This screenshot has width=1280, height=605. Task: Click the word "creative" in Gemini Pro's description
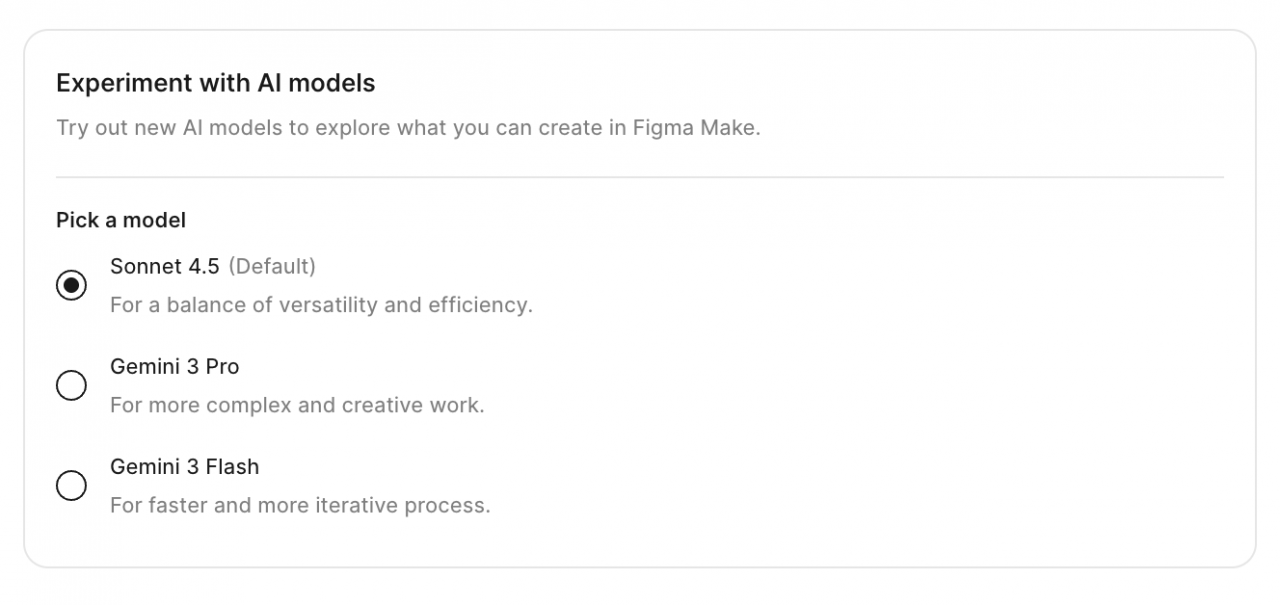coord(383,405)
